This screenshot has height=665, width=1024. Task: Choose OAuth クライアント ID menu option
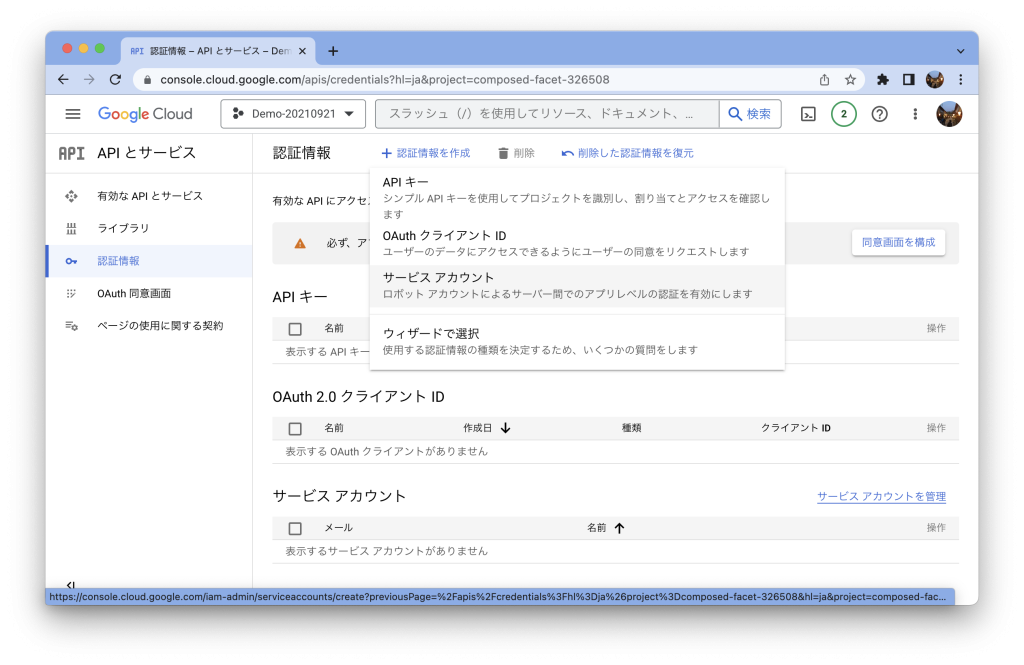tap(577, 244)
